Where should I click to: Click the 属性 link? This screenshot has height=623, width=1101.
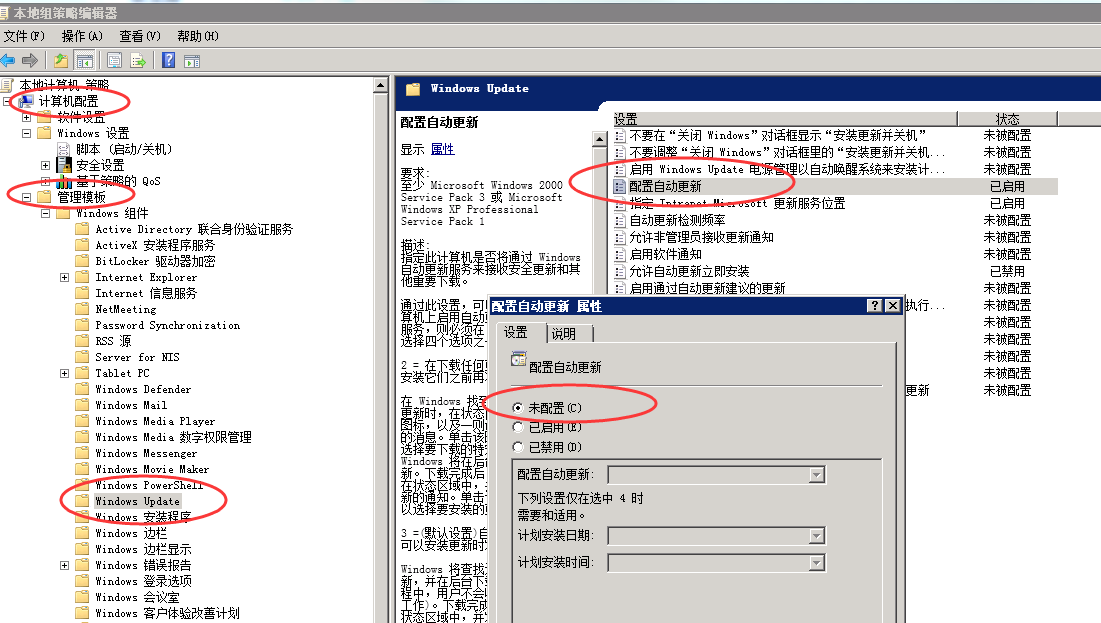(x=442, y=149)
